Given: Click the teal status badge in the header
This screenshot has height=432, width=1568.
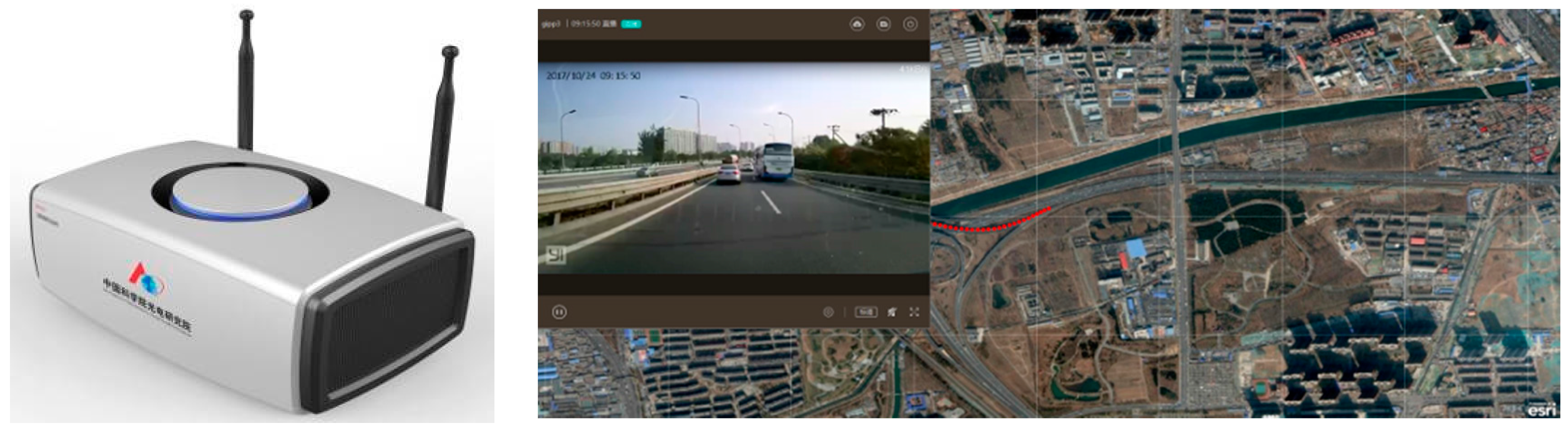Looking at the screenshot, I should tap(631, 24).
